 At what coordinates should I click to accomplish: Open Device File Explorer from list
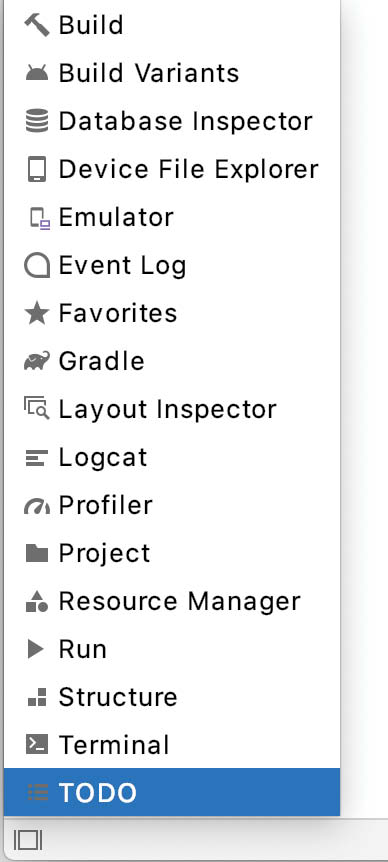pyautogui.click(x=171, y=169)
